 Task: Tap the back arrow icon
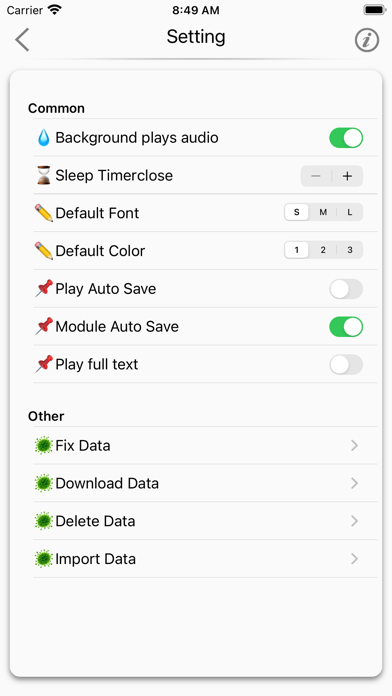[x=22, y=40]
